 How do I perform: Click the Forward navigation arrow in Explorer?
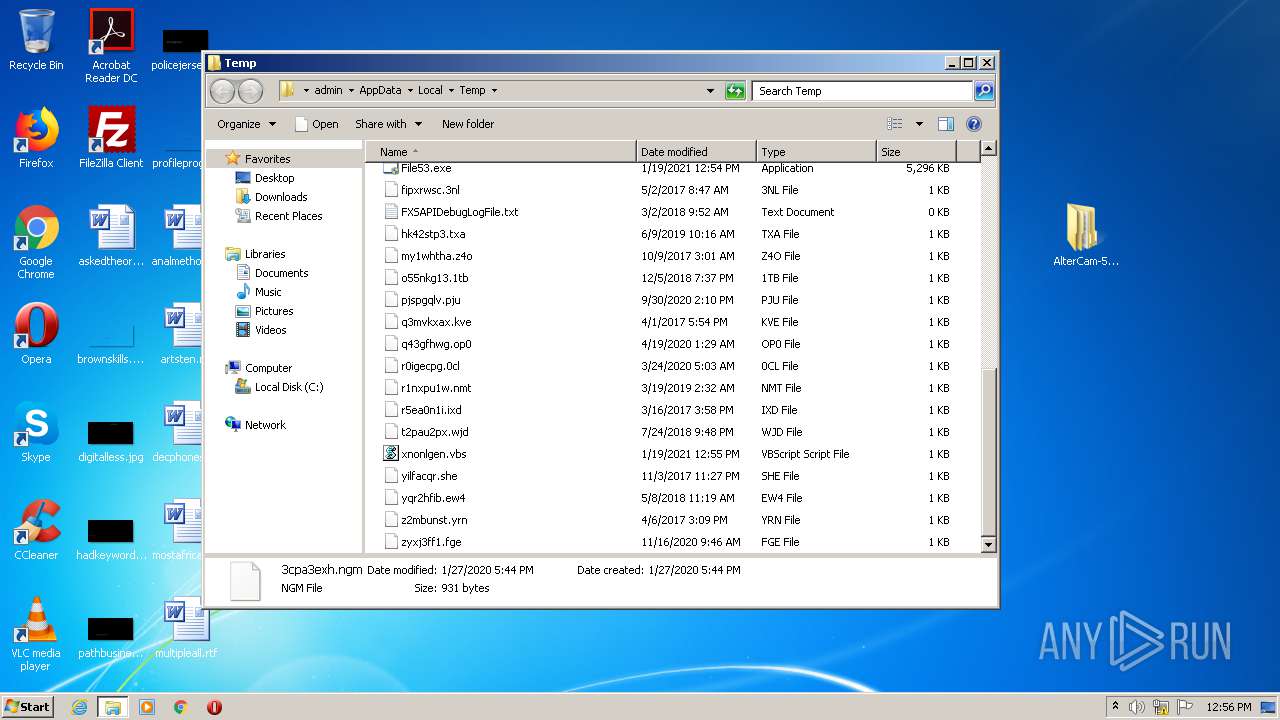250,91
